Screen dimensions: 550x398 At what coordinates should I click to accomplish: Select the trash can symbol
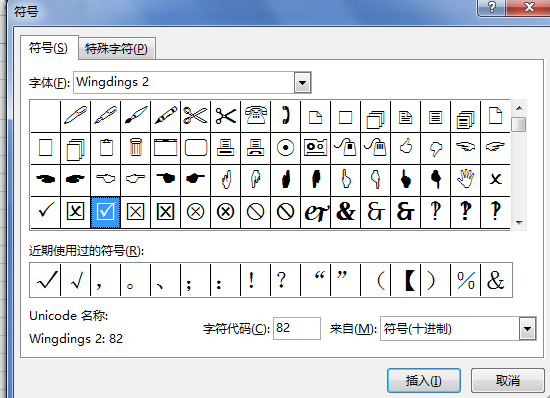point(135,147)
